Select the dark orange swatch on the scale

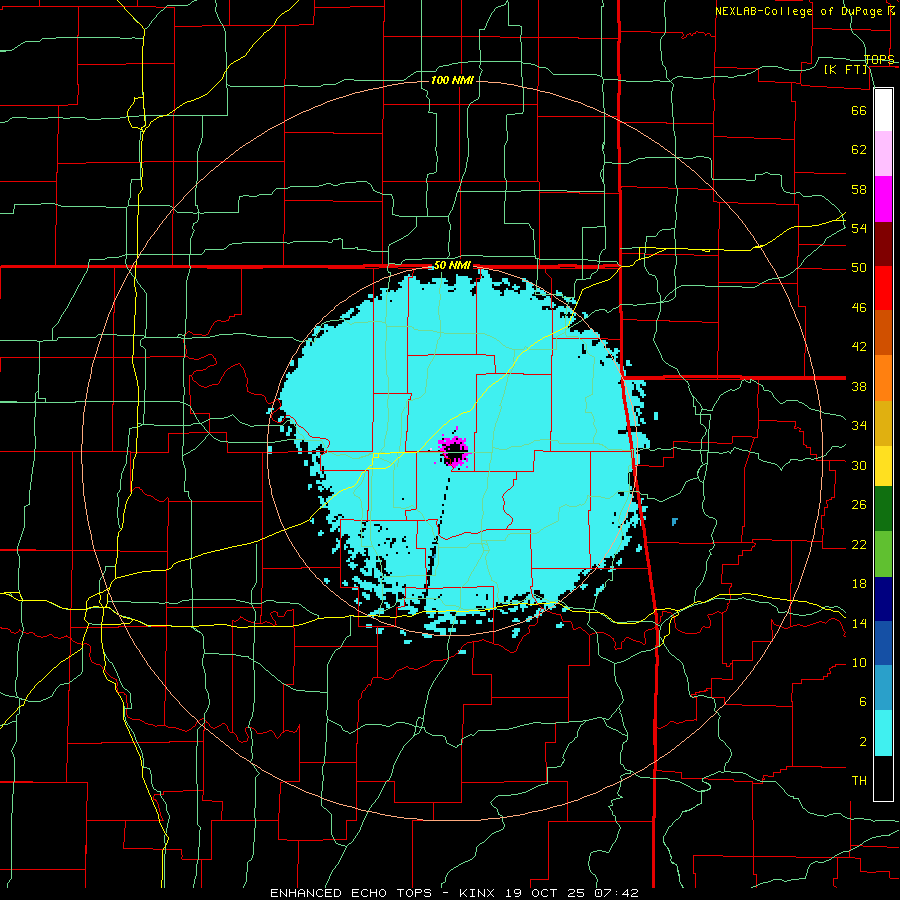coord(883,332)
